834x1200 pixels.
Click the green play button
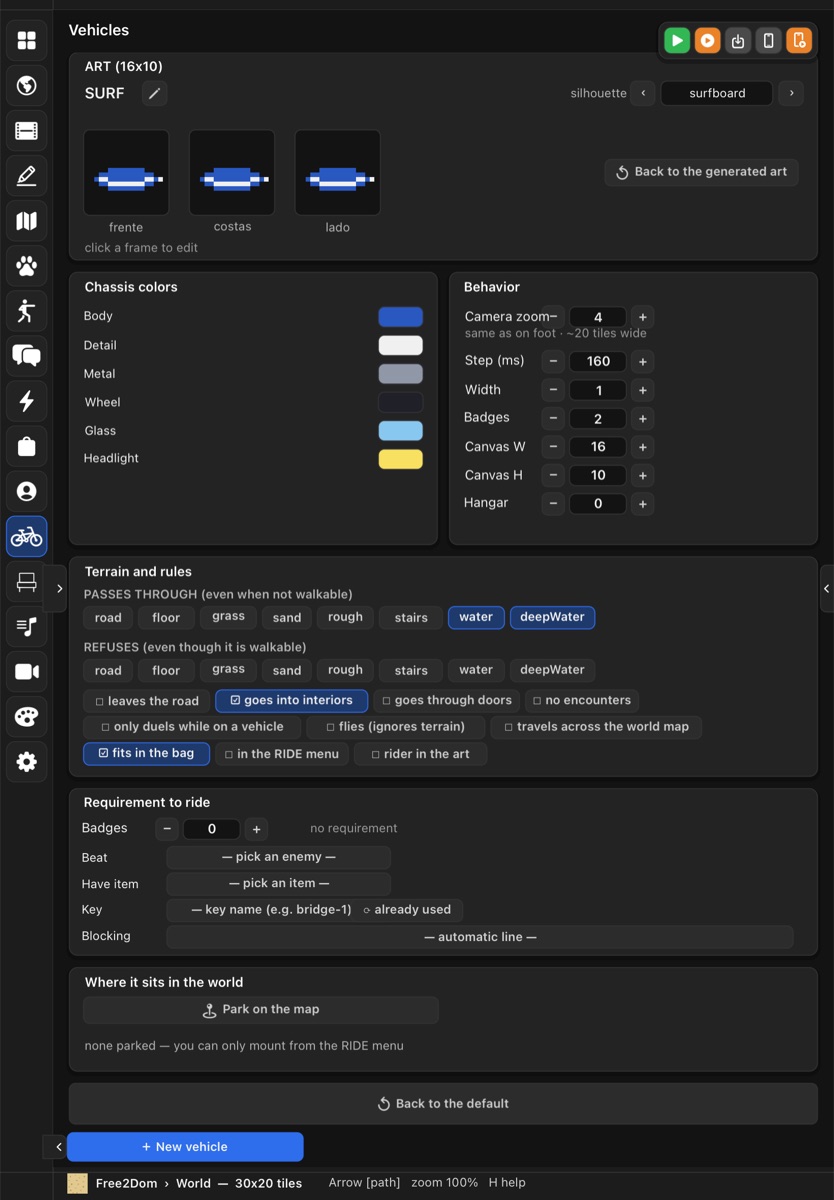pos(677,40)
